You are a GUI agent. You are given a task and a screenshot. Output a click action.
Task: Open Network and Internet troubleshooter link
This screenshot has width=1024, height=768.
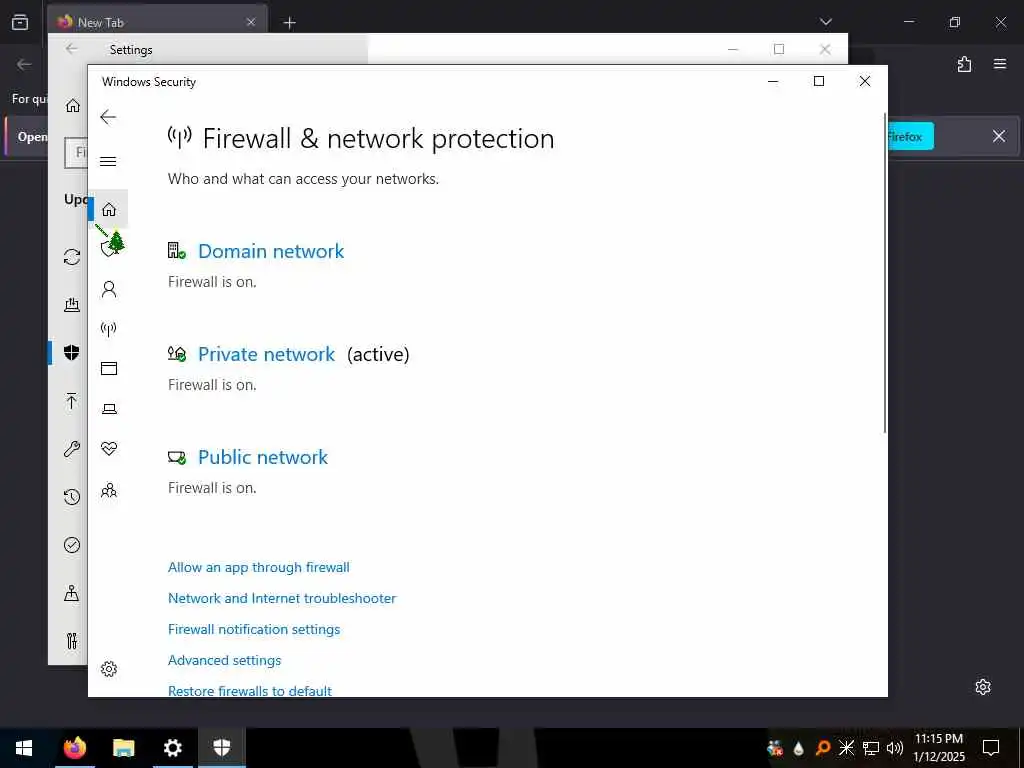[x=282, y=598]
